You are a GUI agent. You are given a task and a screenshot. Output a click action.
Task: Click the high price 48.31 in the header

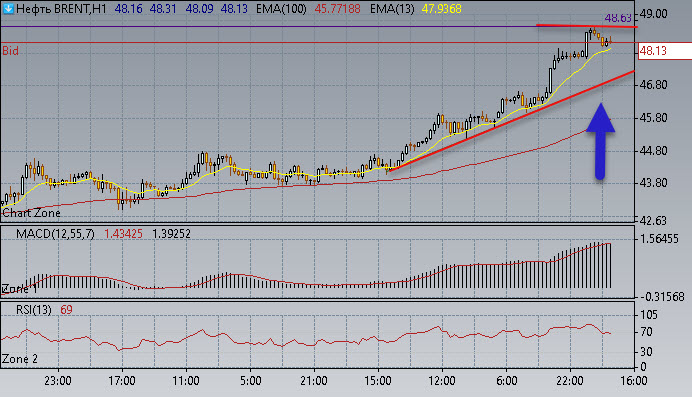click(163, 9)
